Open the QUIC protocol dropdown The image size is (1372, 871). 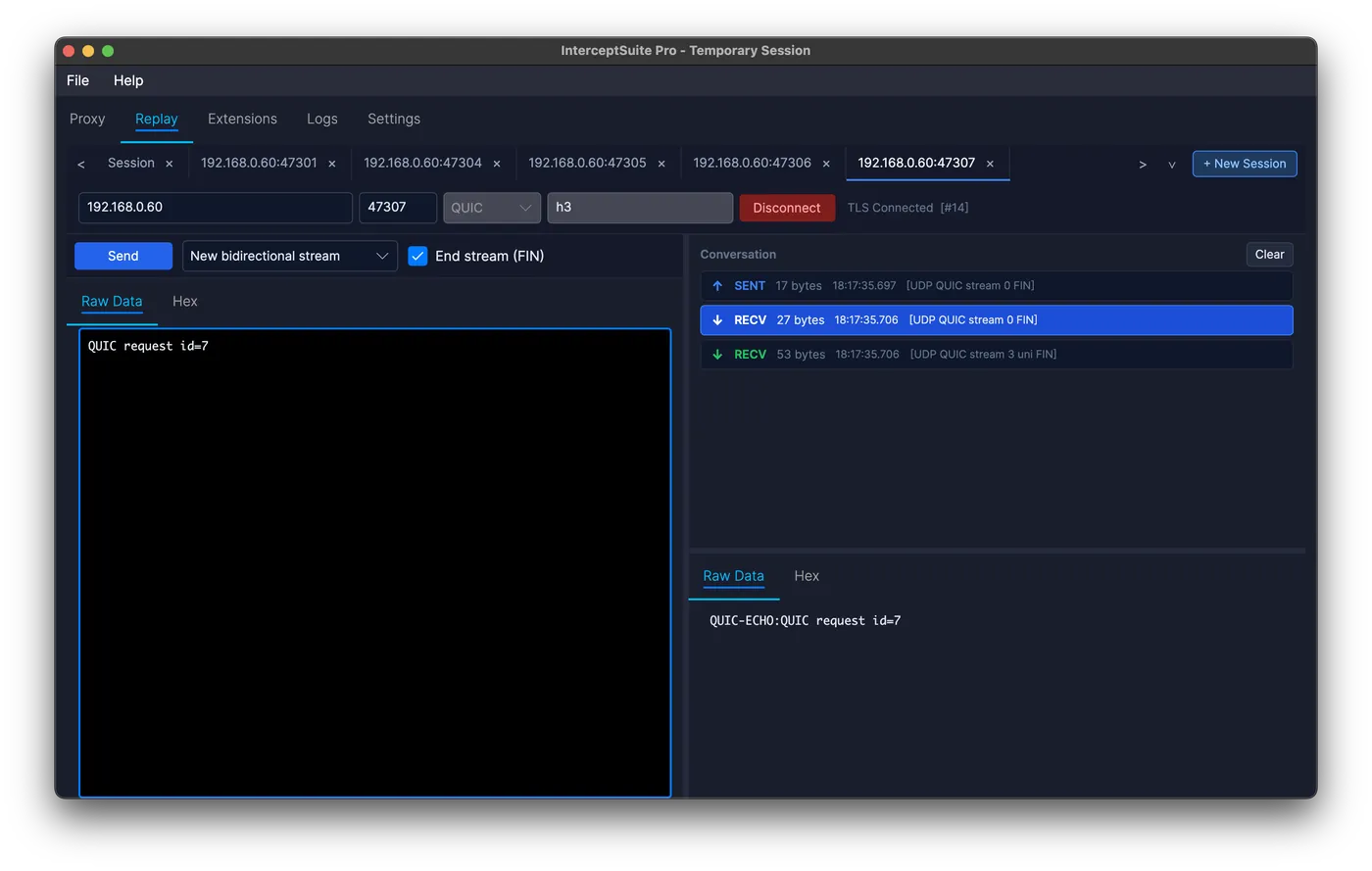(492, 208)
